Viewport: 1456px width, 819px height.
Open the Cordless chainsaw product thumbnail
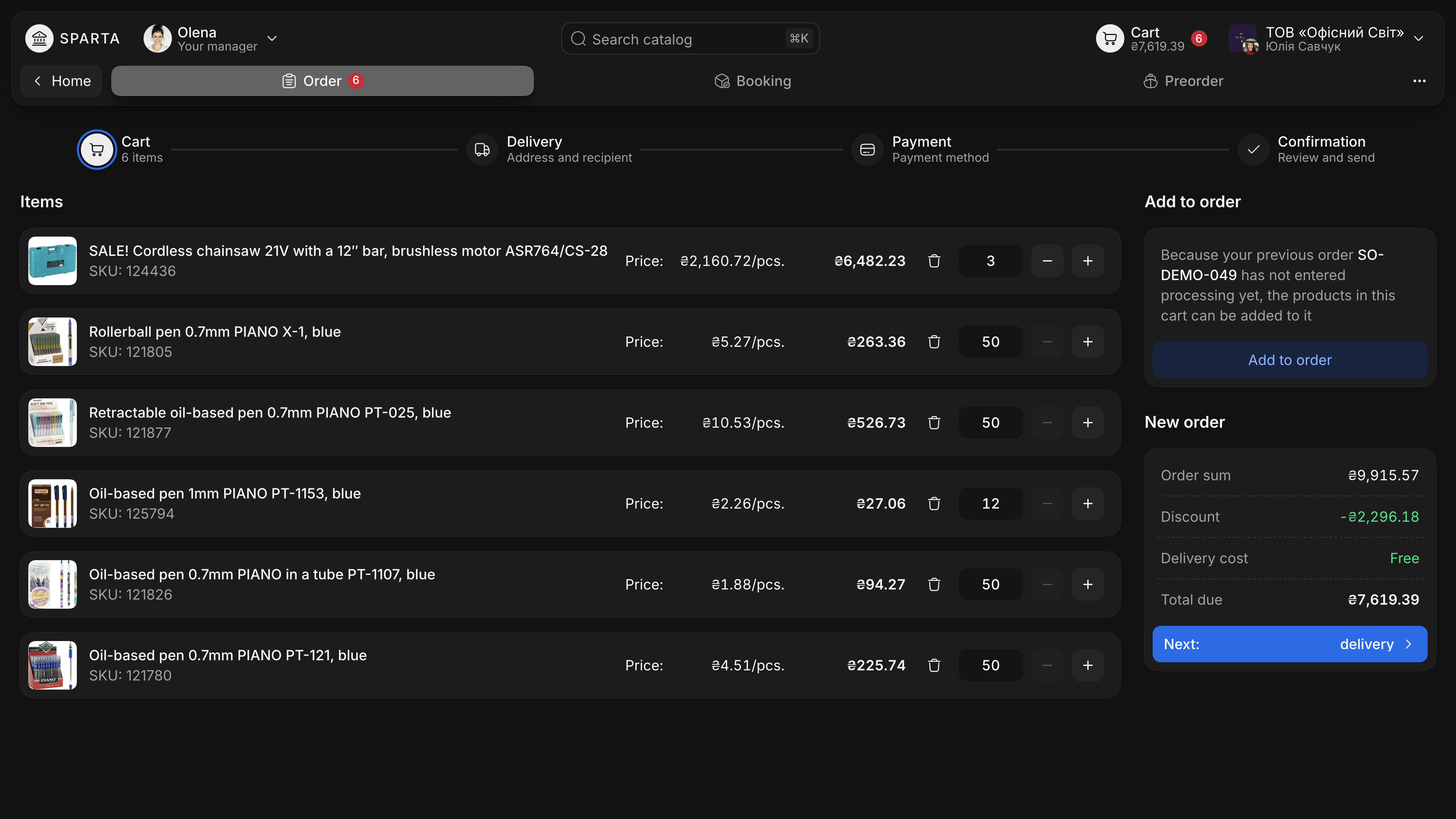click(53, 261)
